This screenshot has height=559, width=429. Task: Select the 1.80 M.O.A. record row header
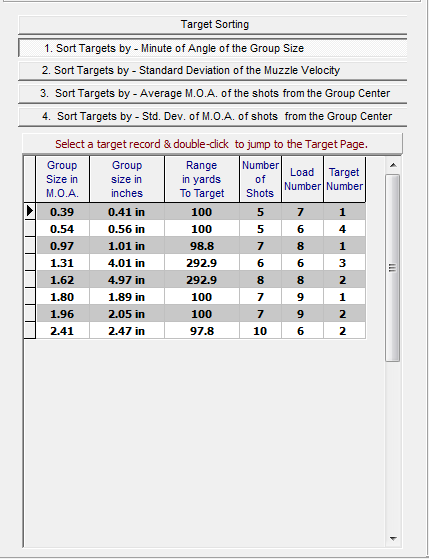click(x=30, y=297)
